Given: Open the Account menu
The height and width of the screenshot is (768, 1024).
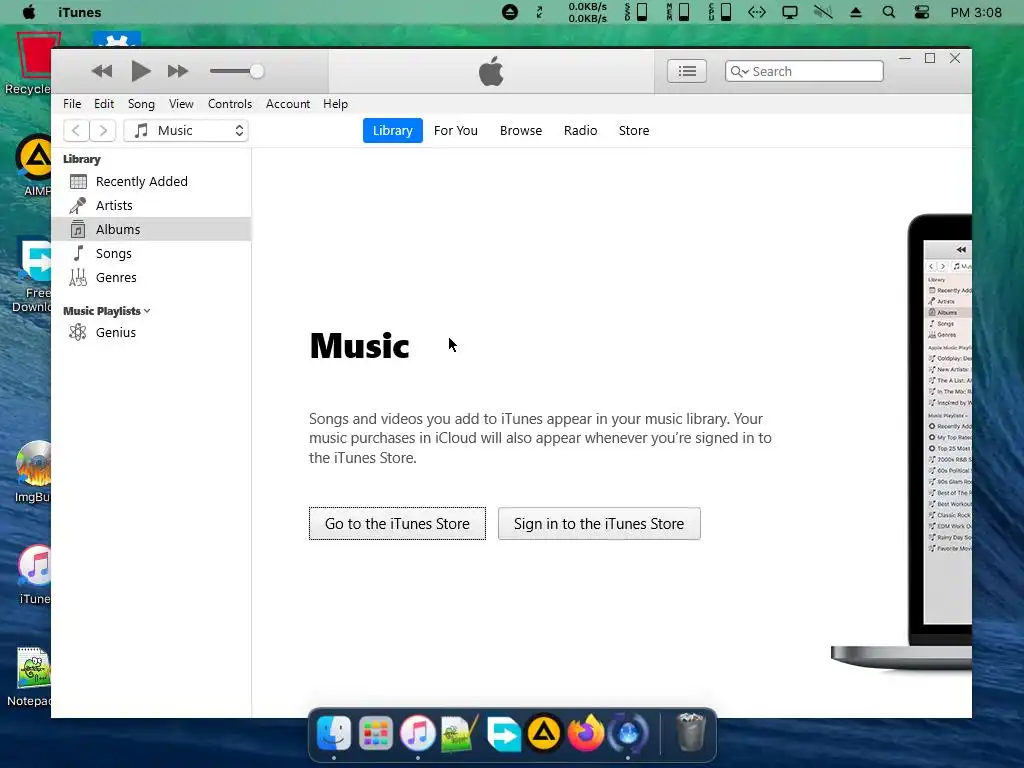Looking at the screenshot, I should point(287,104).
